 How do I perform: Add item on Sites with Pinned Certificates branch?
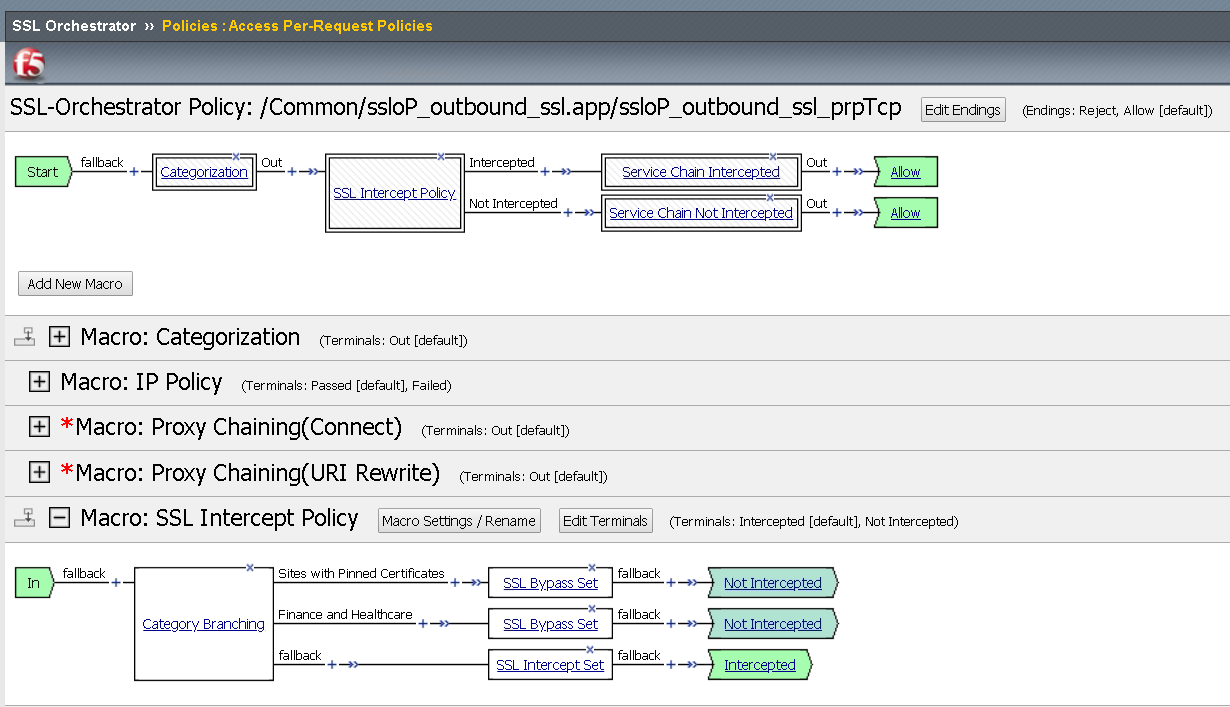455,583
